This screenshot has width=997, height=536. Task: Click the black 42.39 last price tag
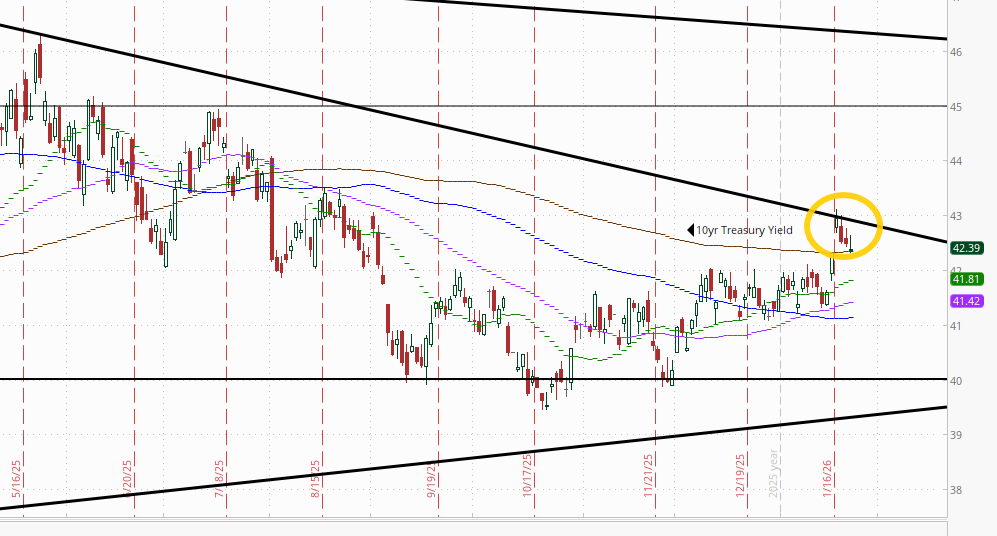966,248
